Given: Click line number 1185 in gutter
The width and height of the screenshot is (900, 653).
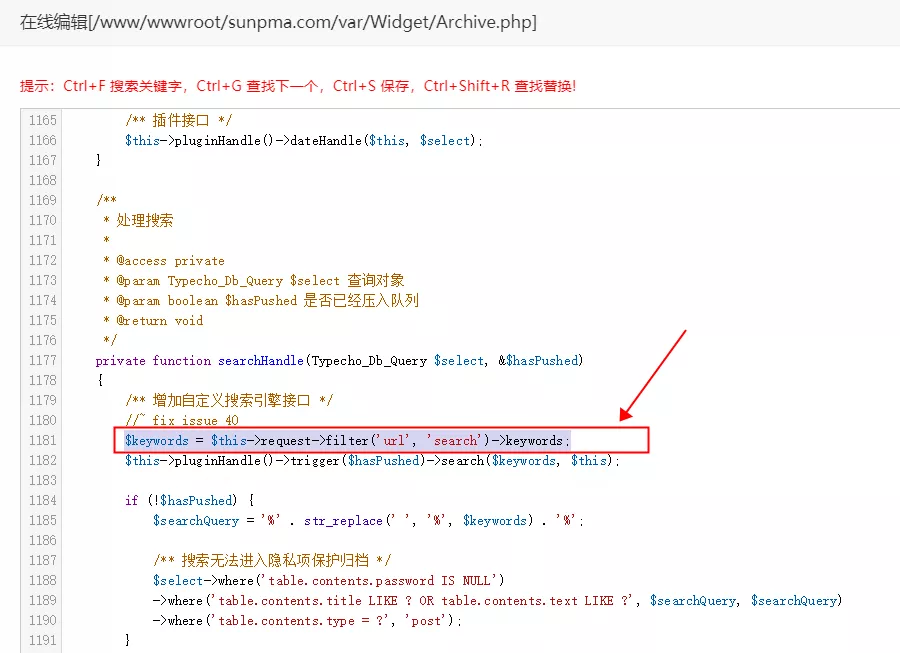Looking at the screenshot, I should (43, 520).
